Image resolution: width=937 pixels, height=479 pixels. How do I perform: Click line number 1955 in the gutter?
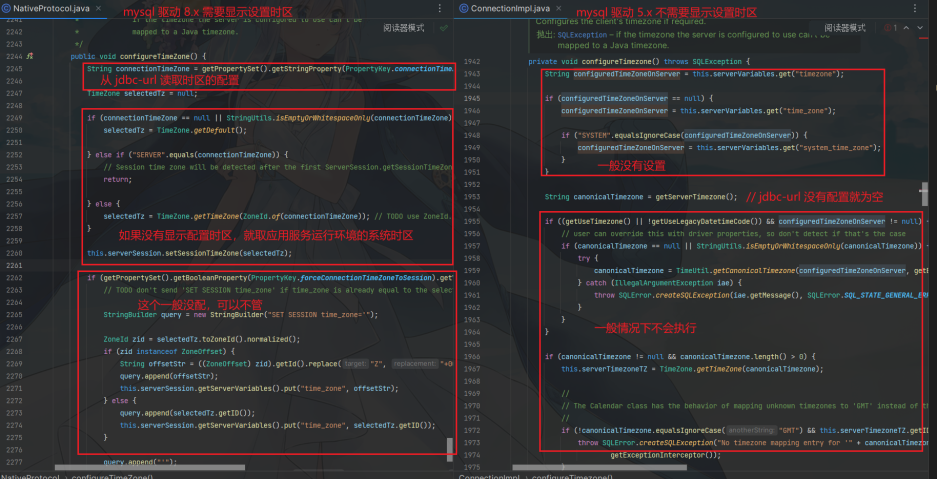[x=472, y=221]
